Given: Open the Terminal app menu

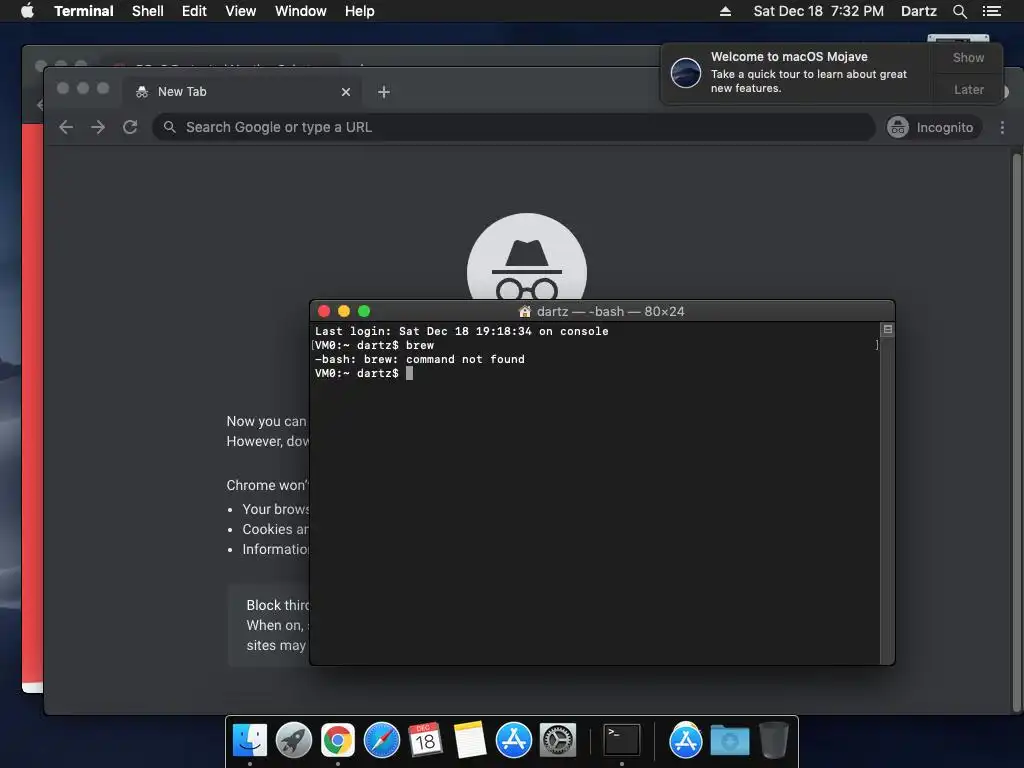Looking at the screenshot, I should coord(84,11).
